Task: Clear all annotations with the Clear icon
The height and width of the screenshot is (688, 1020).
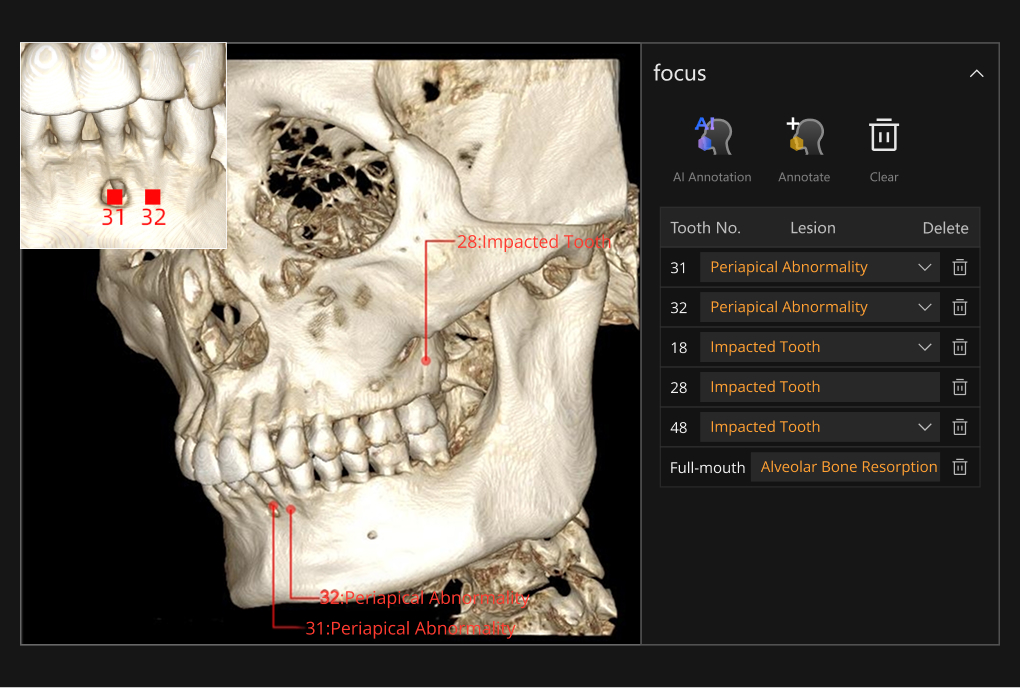Action: coord(883,135)
